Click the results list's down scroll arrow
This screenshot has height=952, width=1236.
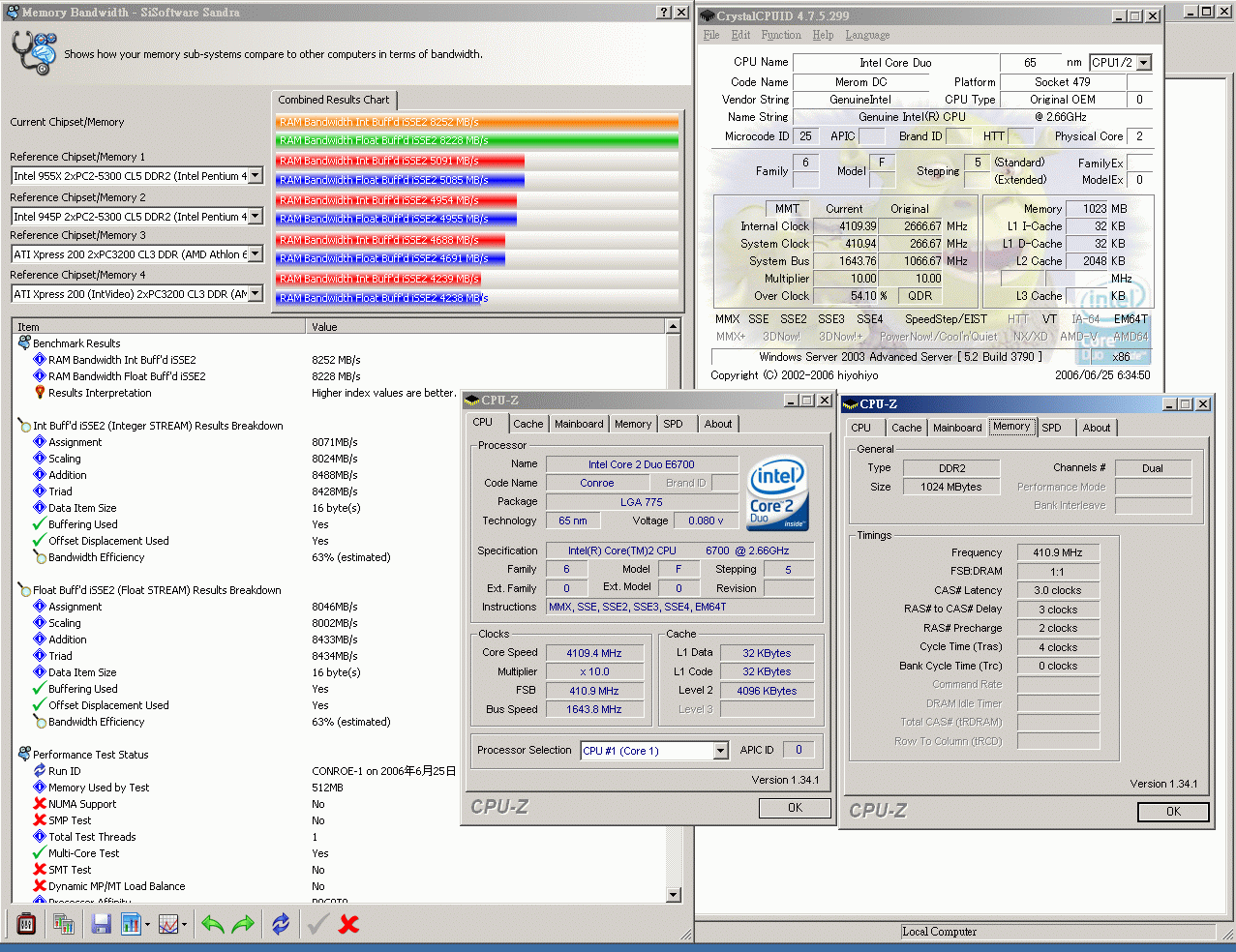(674, 895)
